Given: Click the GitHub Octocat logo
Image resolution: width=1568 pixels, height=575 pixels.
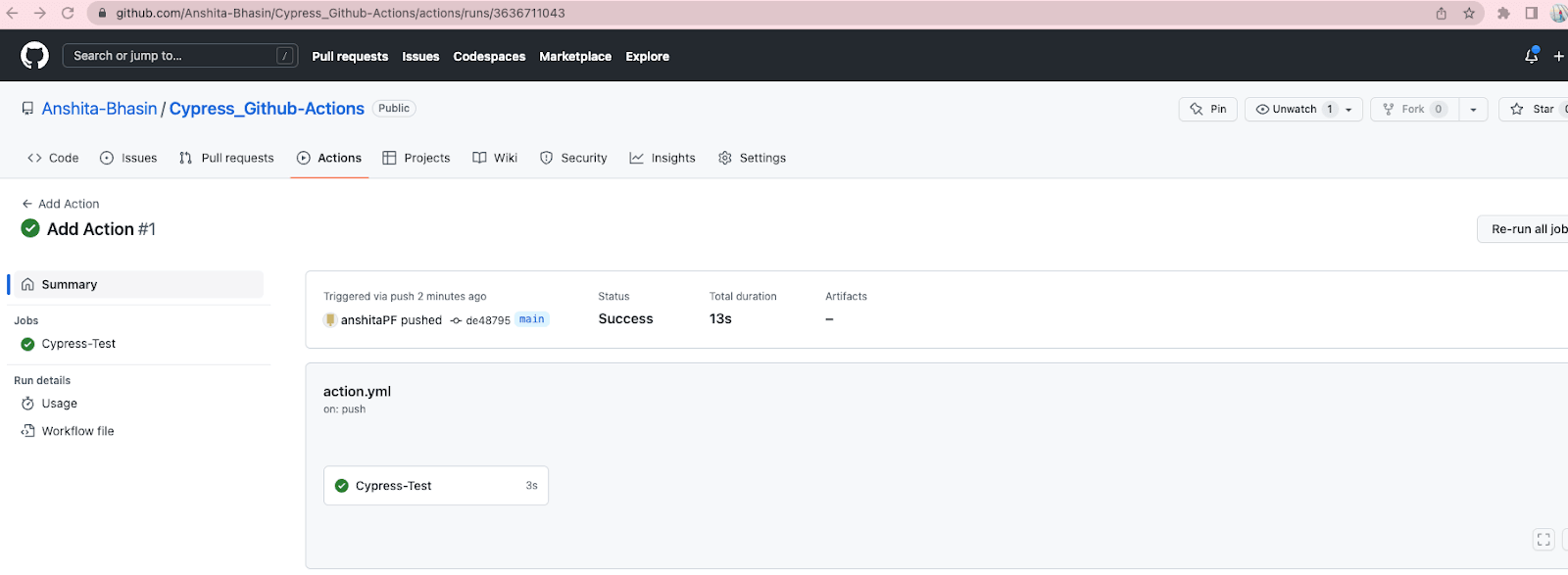Looking at the screenshot, I should click(34, 56).
